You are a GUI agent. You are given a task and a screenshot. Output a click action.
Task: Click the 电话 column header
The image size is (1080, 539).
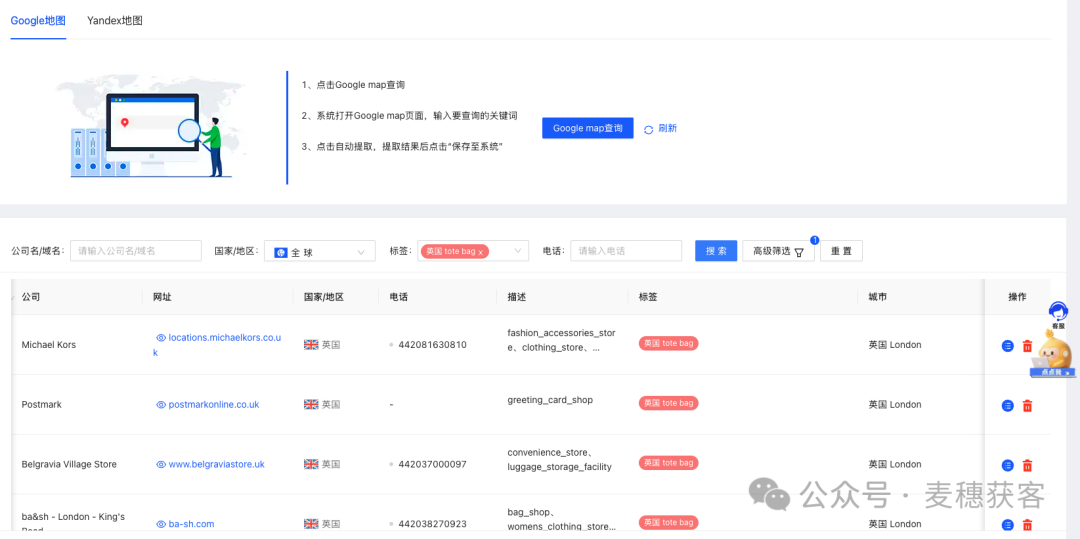click(x=399, y=297)
